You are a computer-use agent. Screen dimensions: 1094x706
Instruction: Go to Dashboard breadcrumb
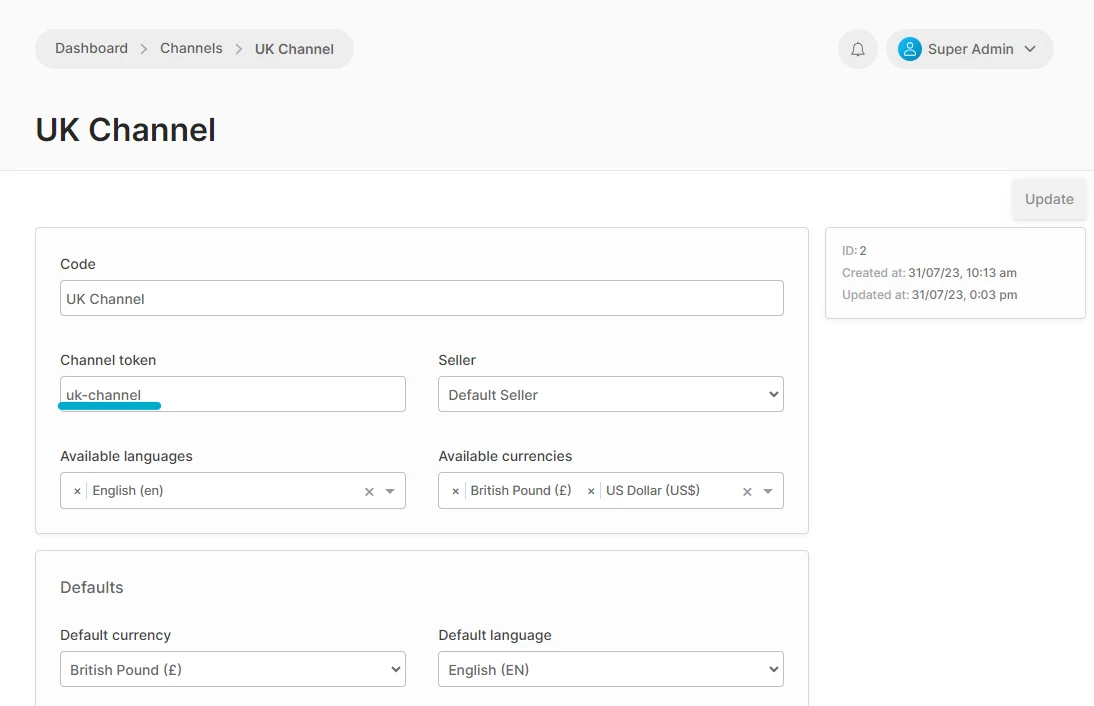[91, 48]
